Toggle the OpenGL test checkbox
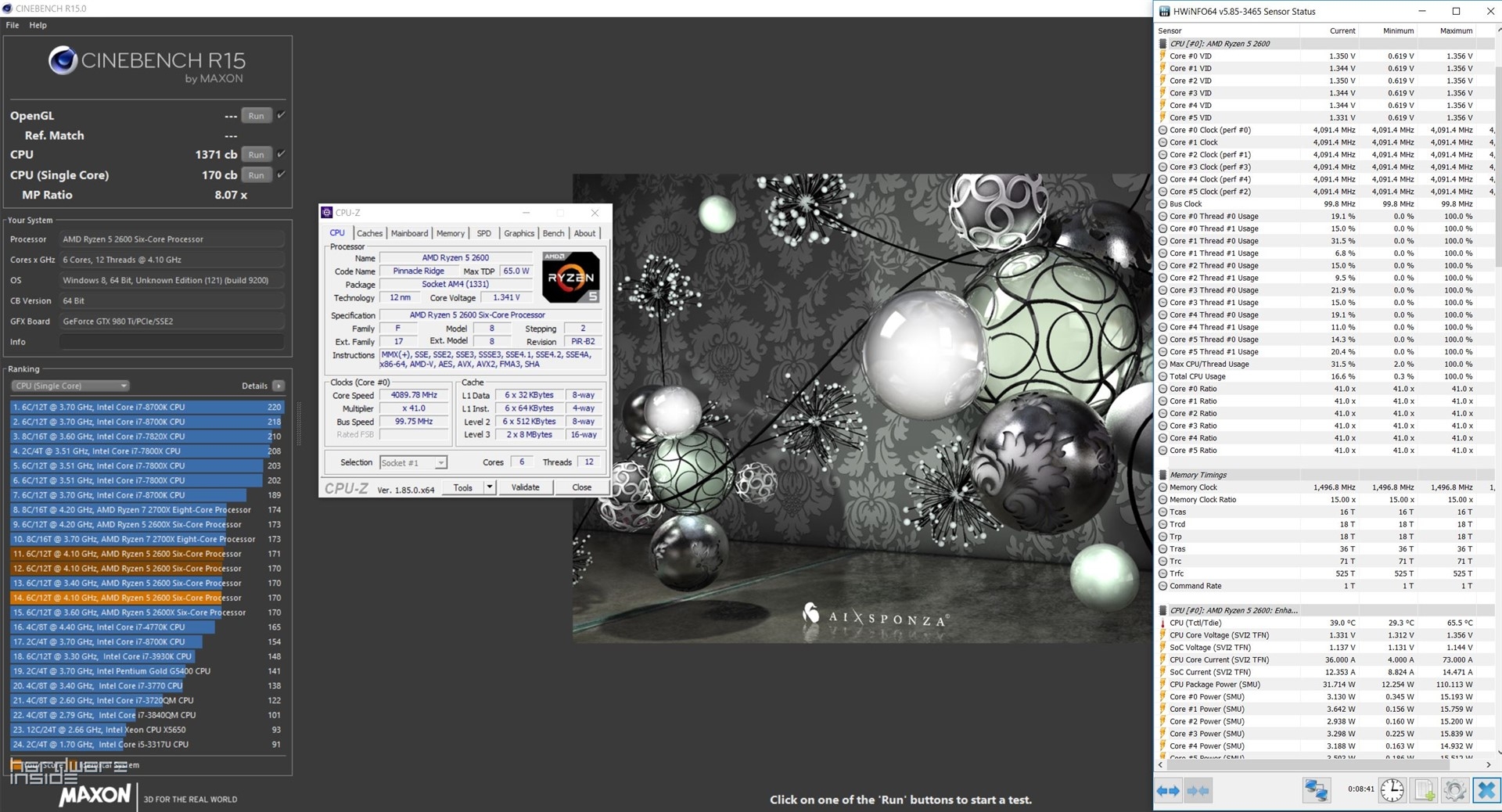1502x812 pixels. tap(282, 115)
